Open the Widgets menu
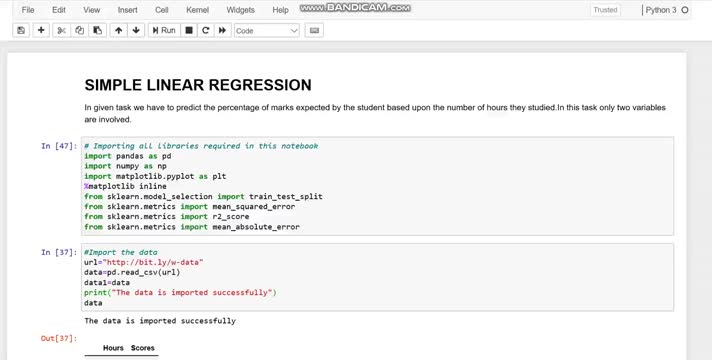 coord(240,10)
